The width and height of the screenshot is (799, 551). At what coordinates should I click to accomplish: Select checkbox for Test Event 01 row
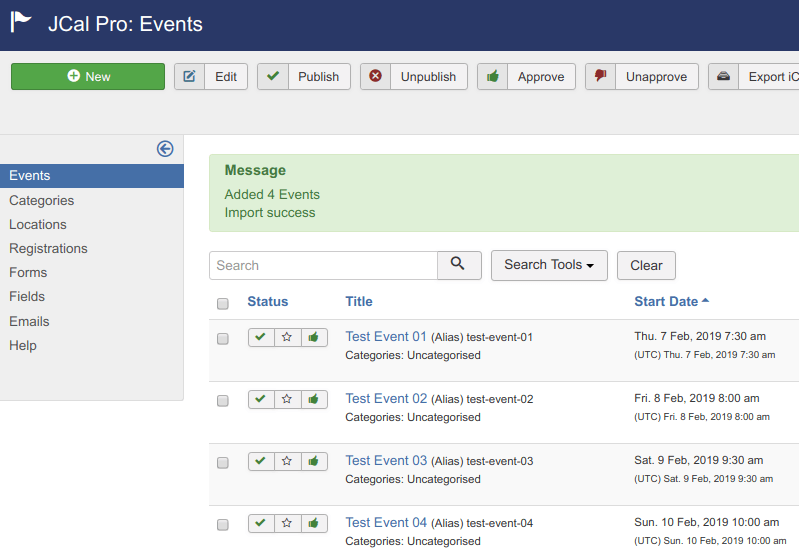click(223, 339)
